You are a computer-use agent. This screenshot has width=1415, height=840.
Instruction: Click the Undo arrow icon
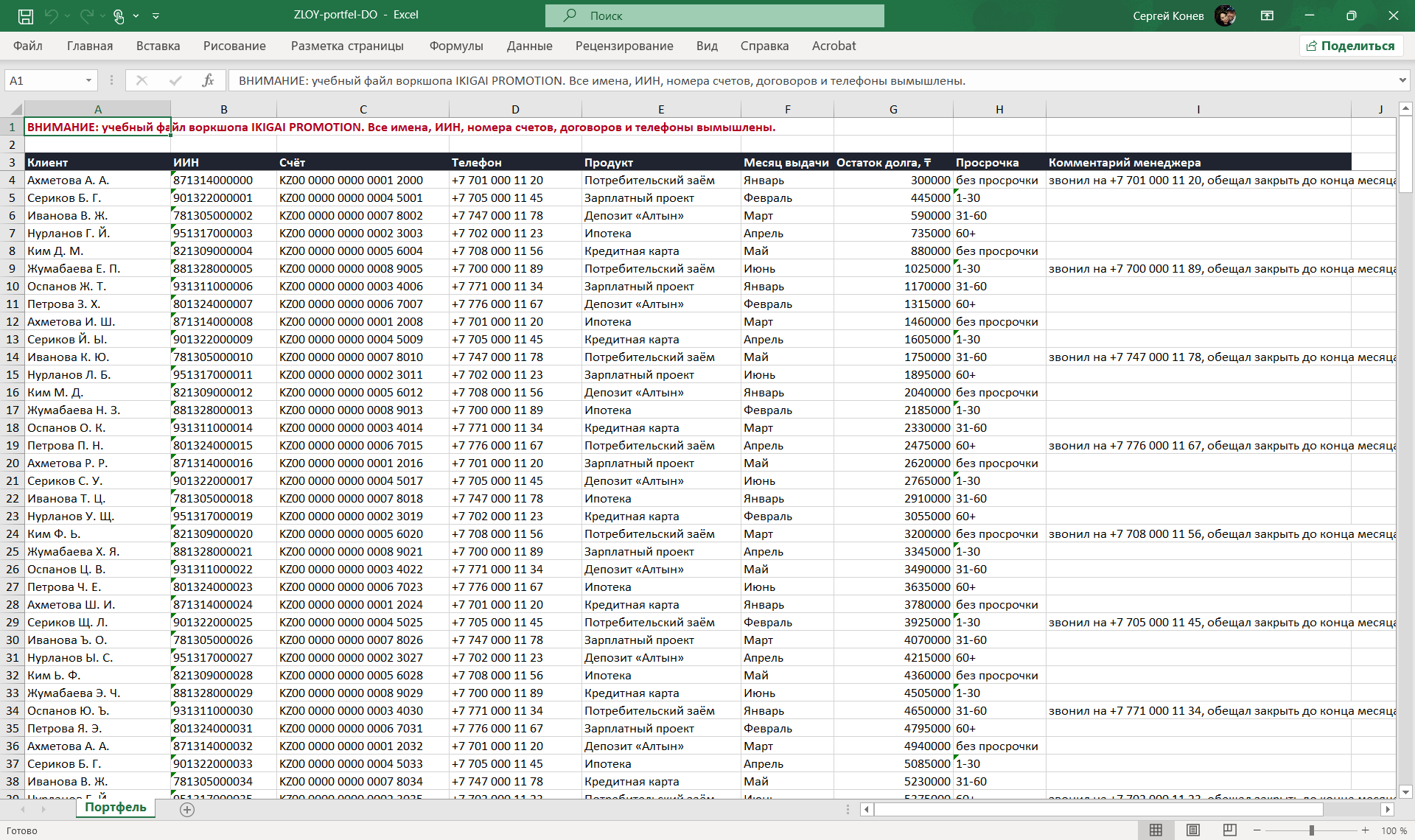51,15
